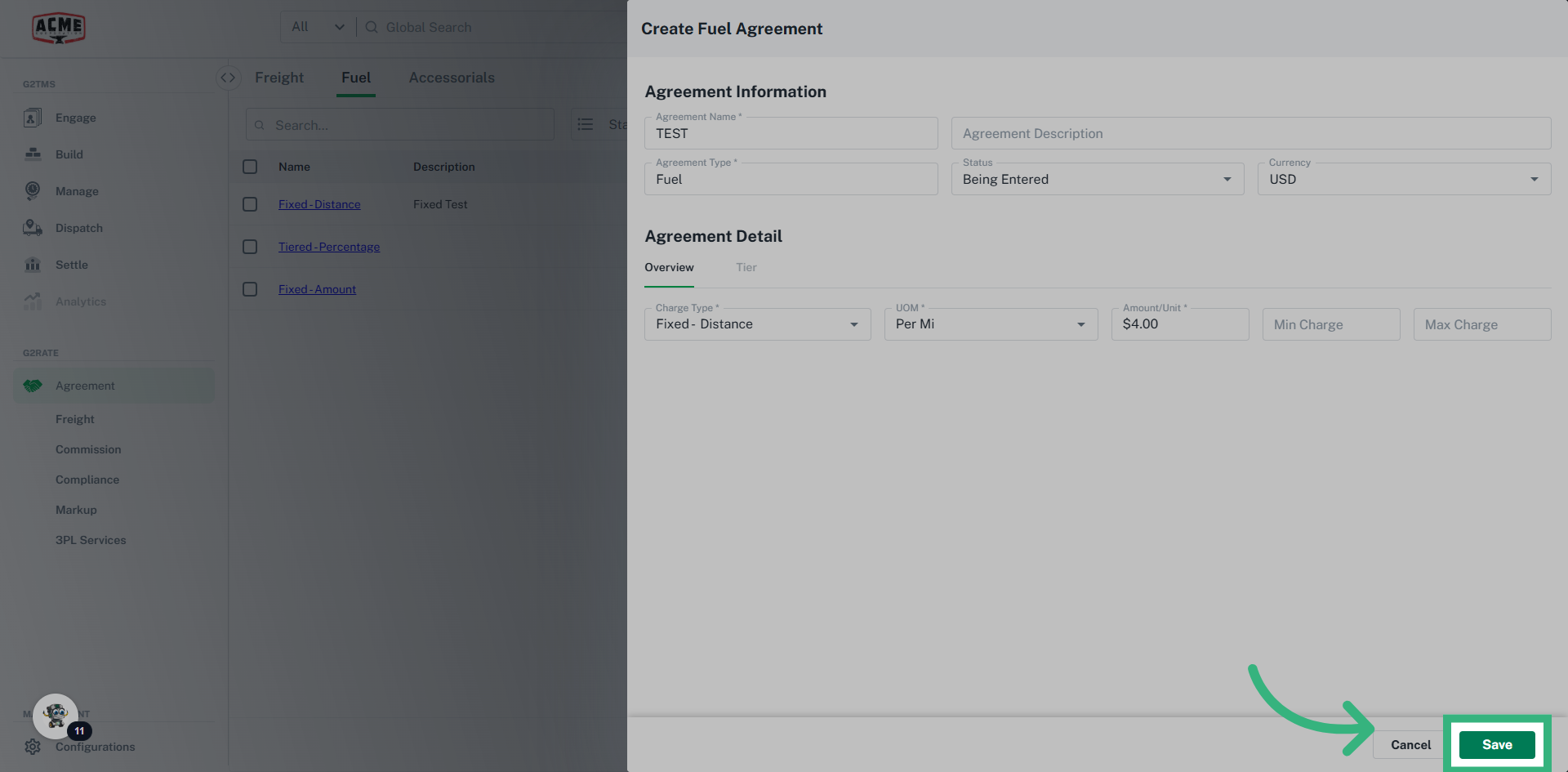Viewport: 1568px width, 772px height.
Task: Check the Fixed-Distance row checkbox
Action: (250, 204)
